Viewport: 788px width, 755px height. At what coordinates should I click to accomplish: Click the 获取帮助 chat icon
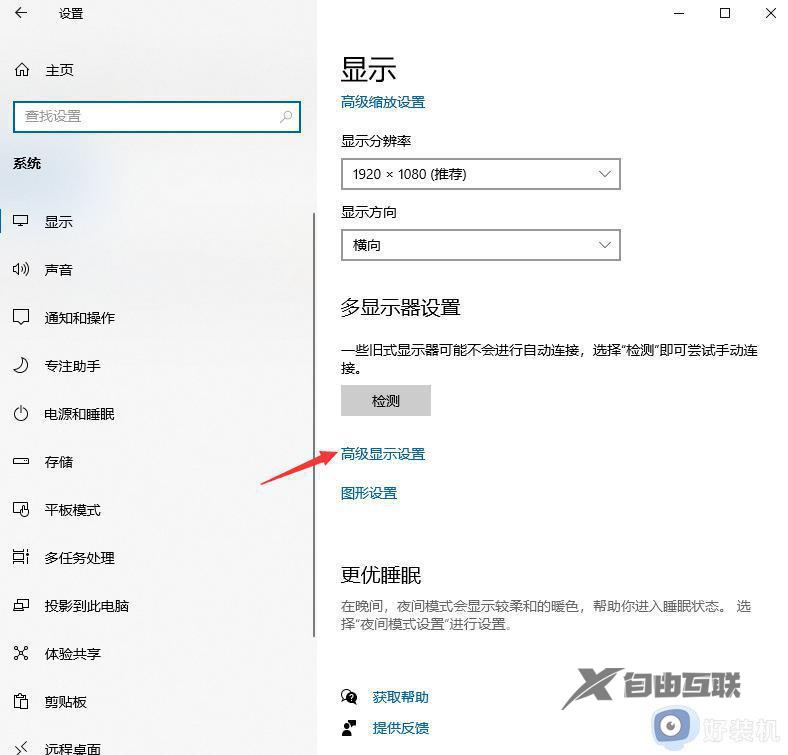(349, 697)
